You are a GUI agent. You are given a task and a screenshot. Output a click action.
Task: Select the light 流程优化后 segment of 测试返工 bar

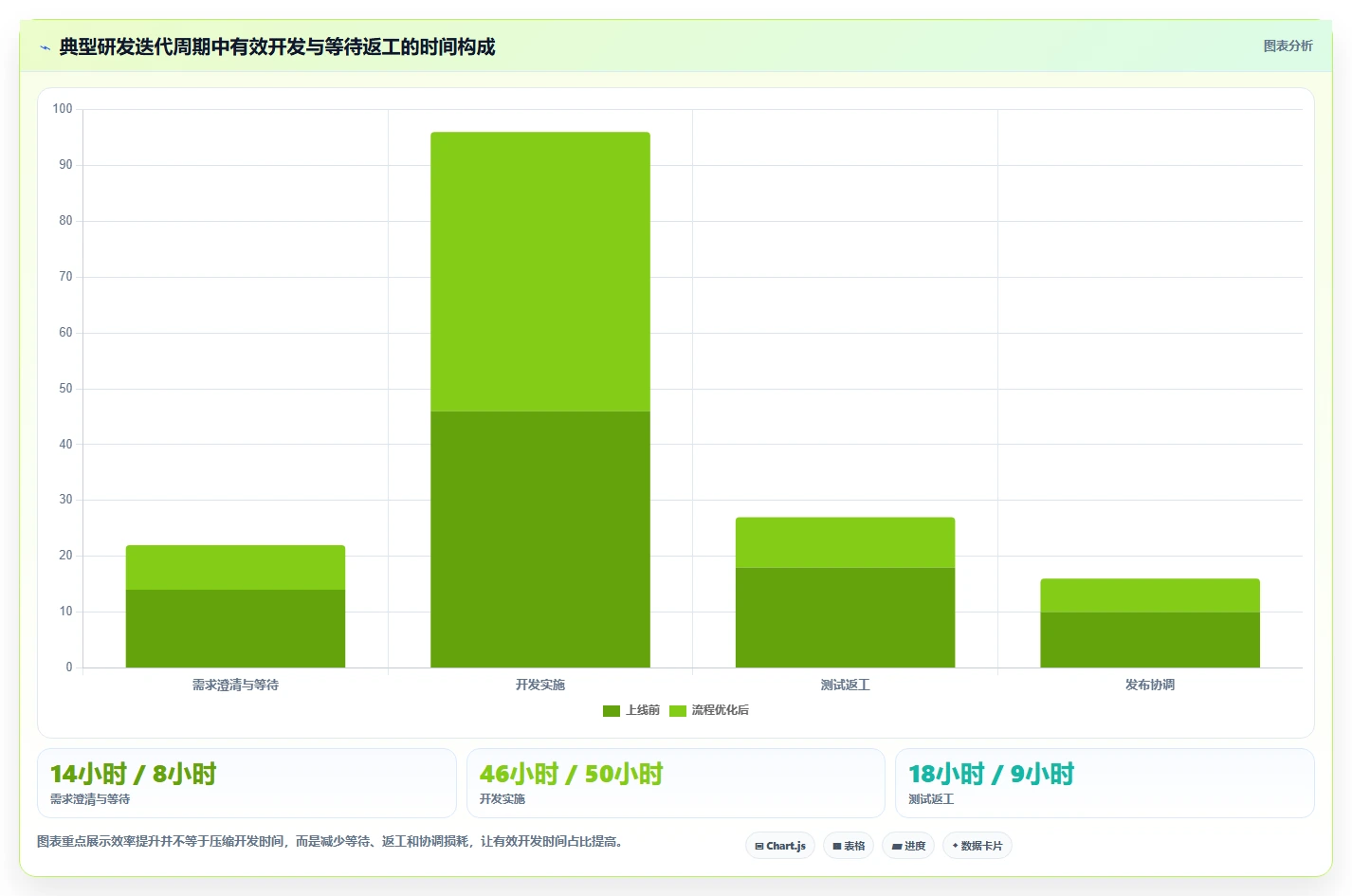845,542
